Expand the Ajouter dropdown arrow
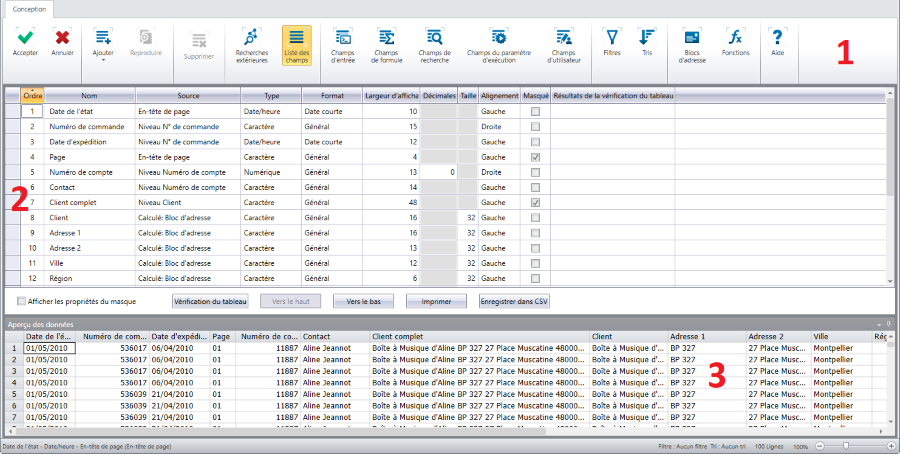This screenshot has width=900, height=454. pyautogui.click(x=103, y=60)
